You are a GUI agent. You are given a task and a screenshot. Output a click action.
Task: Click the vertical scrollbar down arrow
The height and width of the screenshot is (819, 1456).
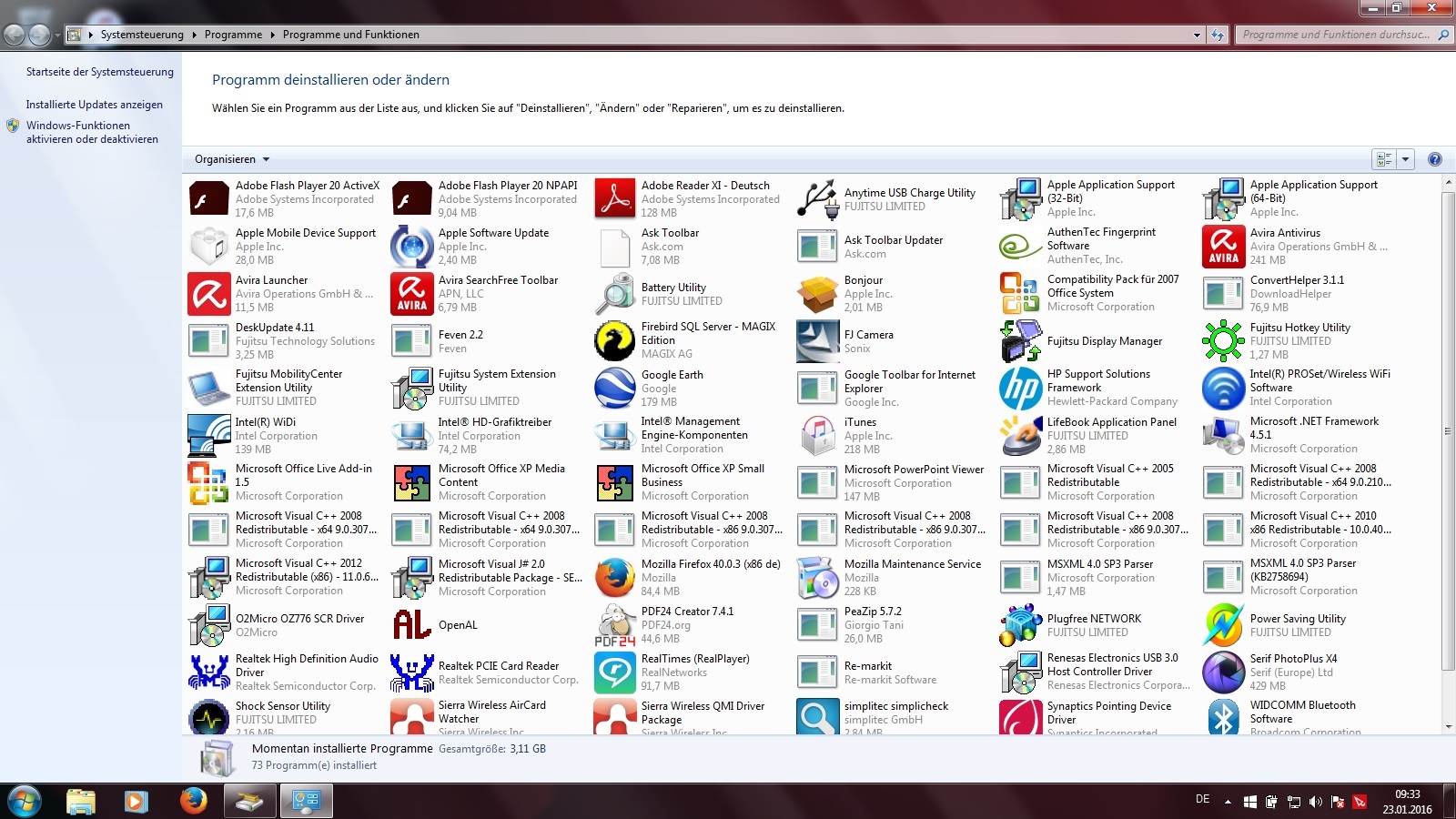click(1449, 727)
